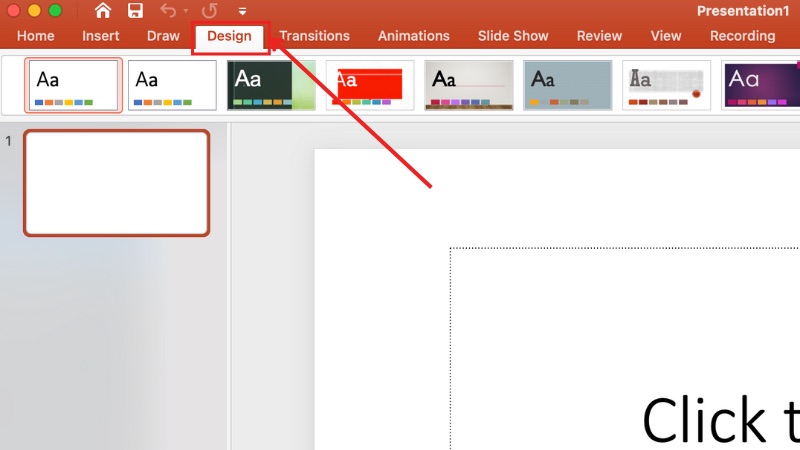Apply the beige theme with wood strip
This screenshot has width=800, height=450.
(469, 85)
